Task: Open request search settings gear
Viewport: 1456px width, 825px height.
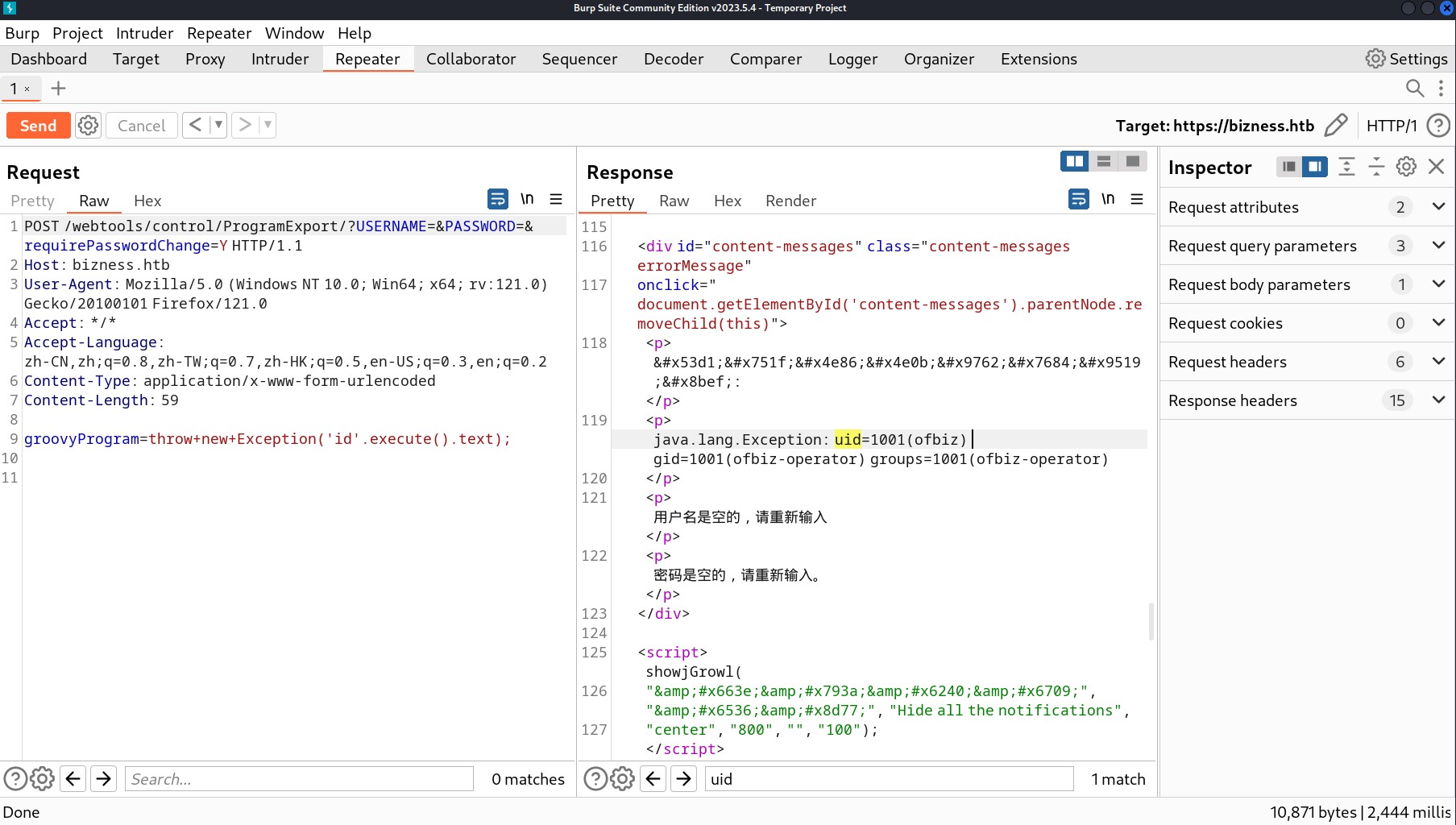Action: click(42, 779)
